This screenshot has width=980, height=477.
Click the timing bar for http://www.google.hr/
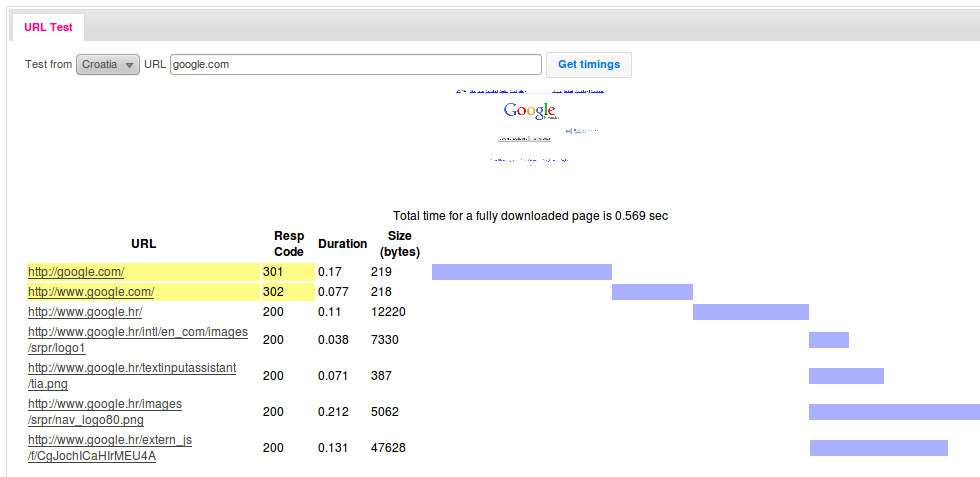(x=751, y=312)
